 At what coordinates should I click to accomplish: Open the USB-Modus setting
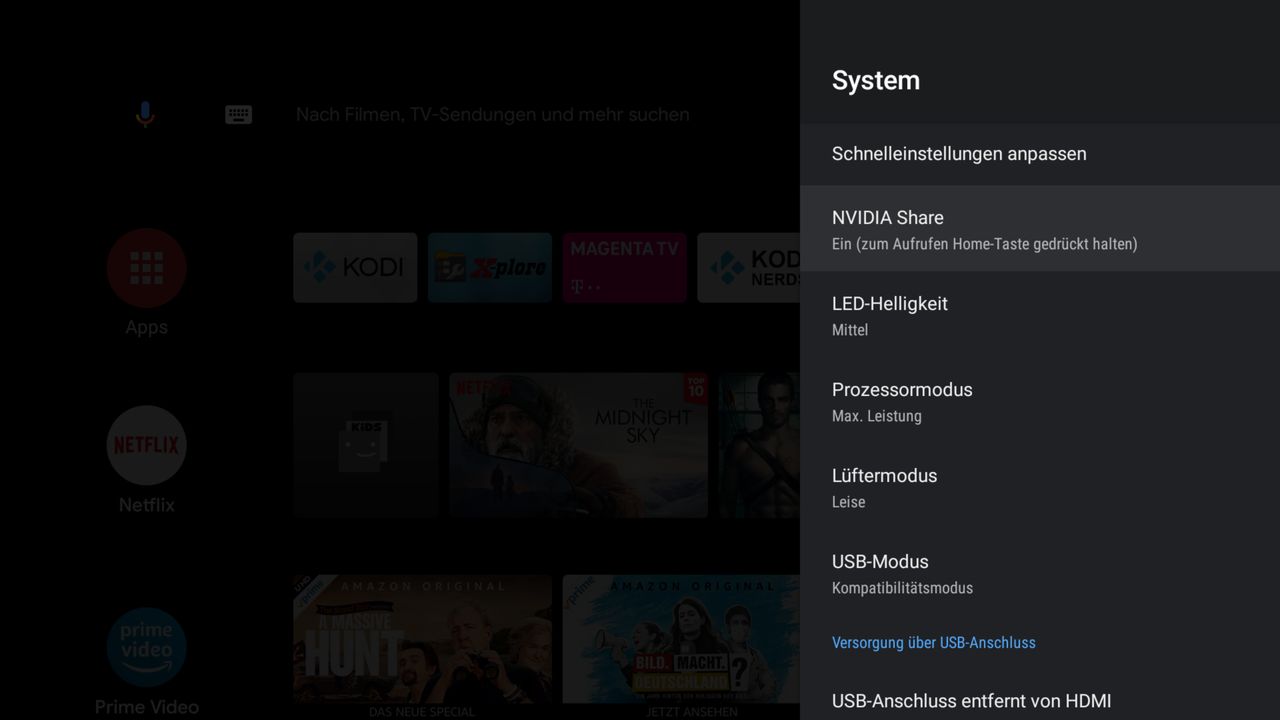(x=1040, y=573)
